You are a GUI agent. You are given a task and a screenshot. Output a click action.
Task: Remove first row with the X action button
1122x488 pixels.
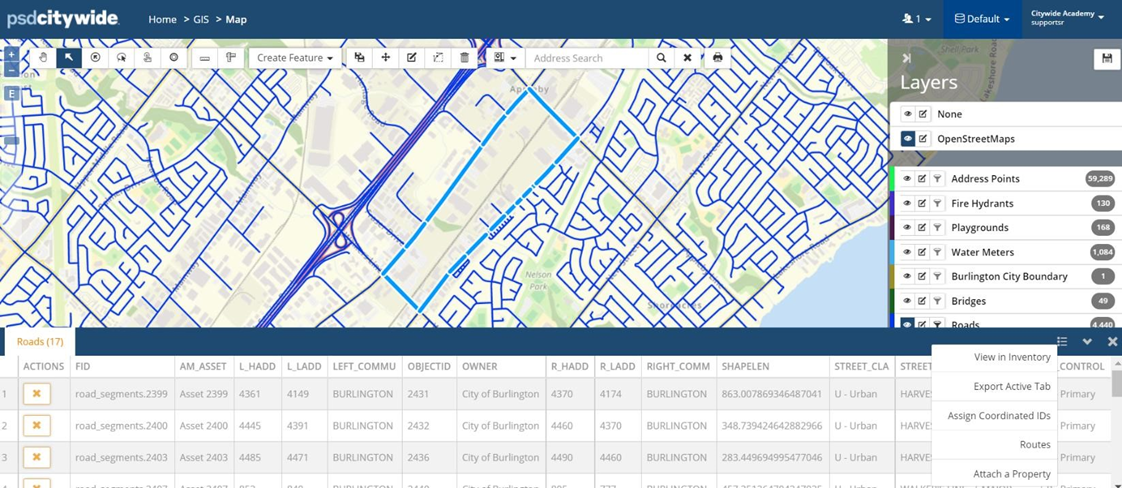pyautogui.click(x=37, y=394)
